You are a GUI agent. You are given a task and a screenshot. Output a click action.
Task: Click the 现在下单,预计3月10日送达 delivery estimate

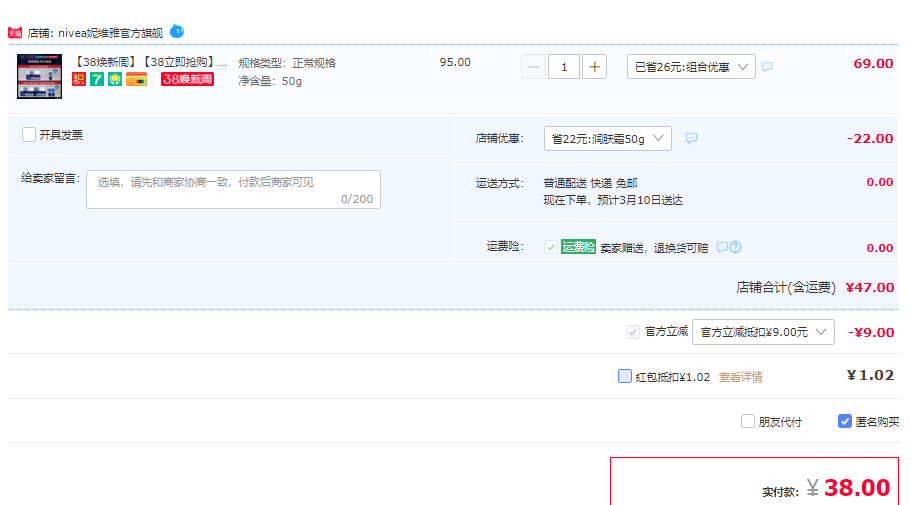click(x=613, y=200)
